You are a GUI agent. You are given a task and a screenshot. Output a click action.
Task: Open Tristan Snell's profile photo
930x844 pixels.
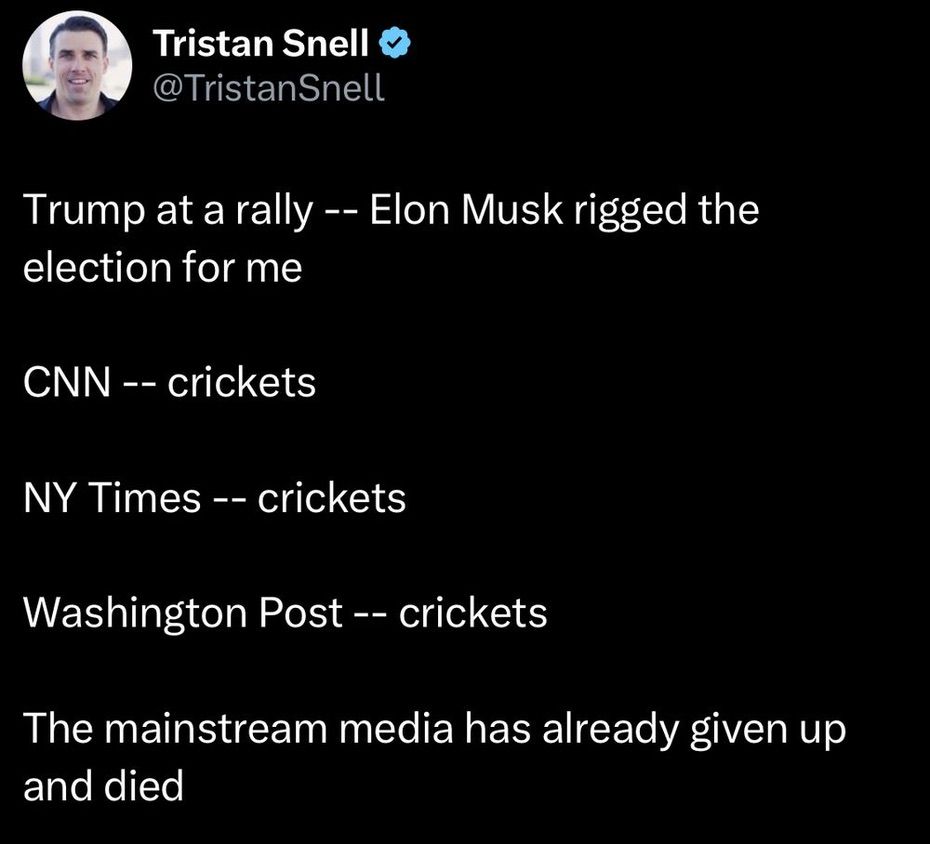point(76,67)
